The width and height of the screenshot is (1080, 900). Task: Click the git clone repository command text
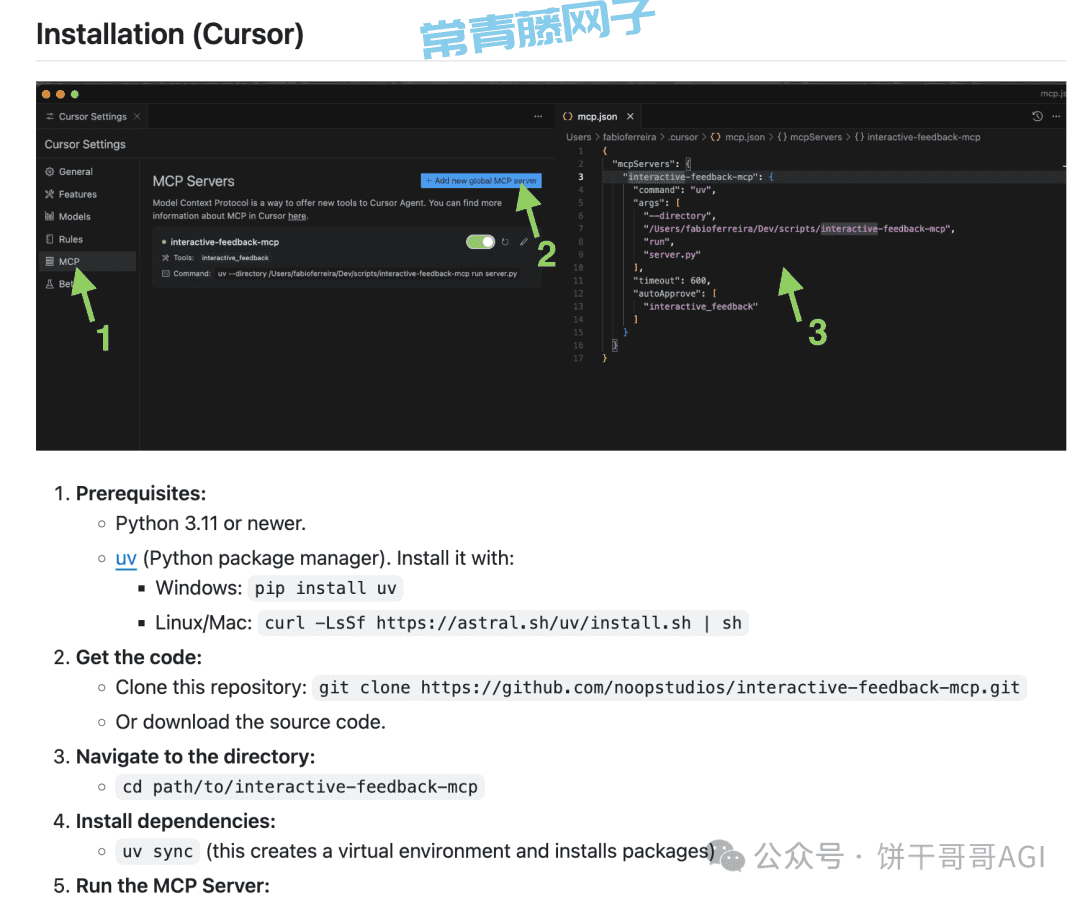point(670,688)
